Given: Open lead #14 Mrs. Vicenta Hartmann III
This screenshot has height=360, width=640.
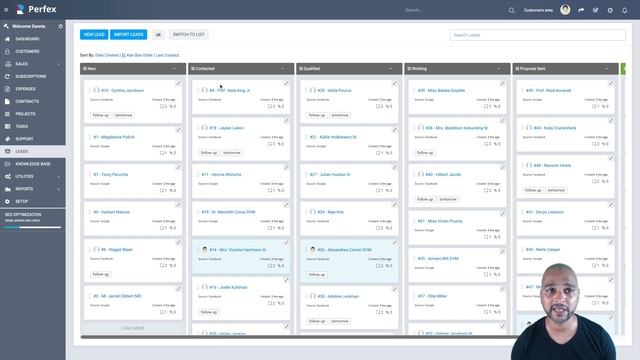Looking at the screenshot, I should click(238, 250).
